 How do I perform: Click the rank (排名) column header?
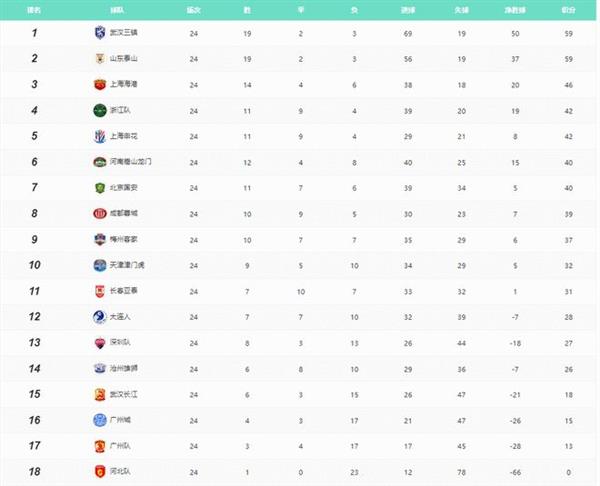[x=34, y=10]
